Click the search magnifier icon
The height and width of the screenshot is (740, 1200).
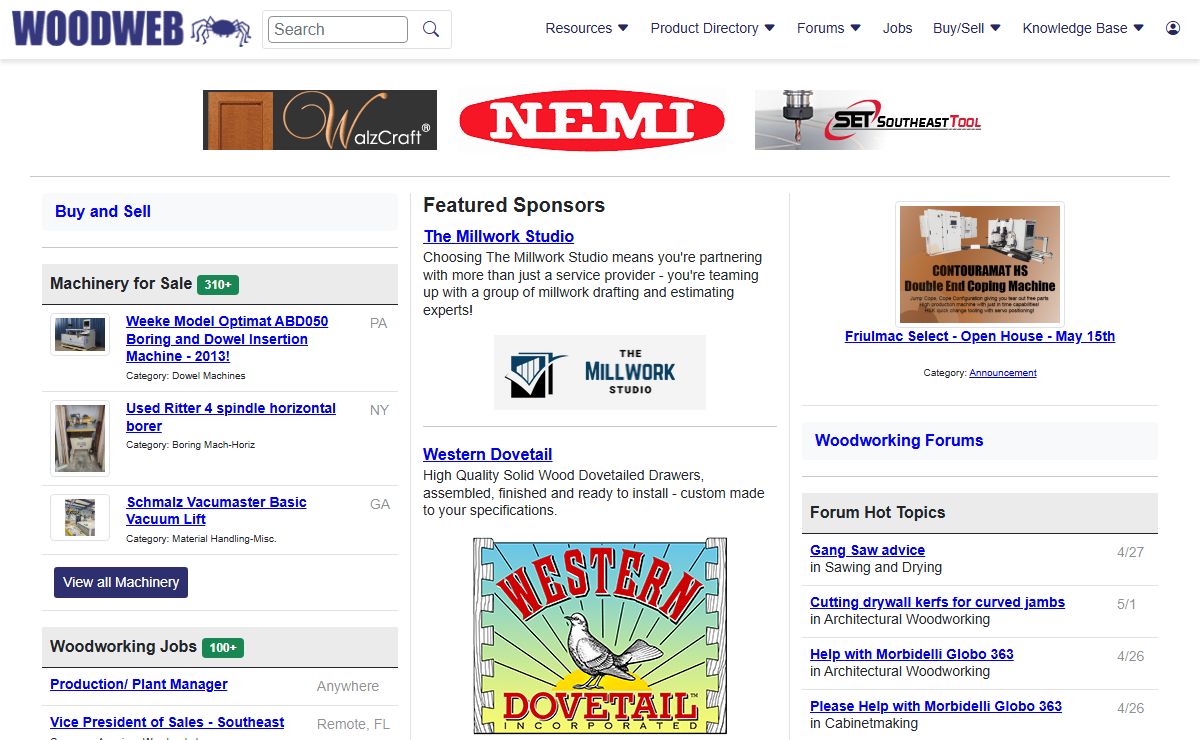[431, 29]
